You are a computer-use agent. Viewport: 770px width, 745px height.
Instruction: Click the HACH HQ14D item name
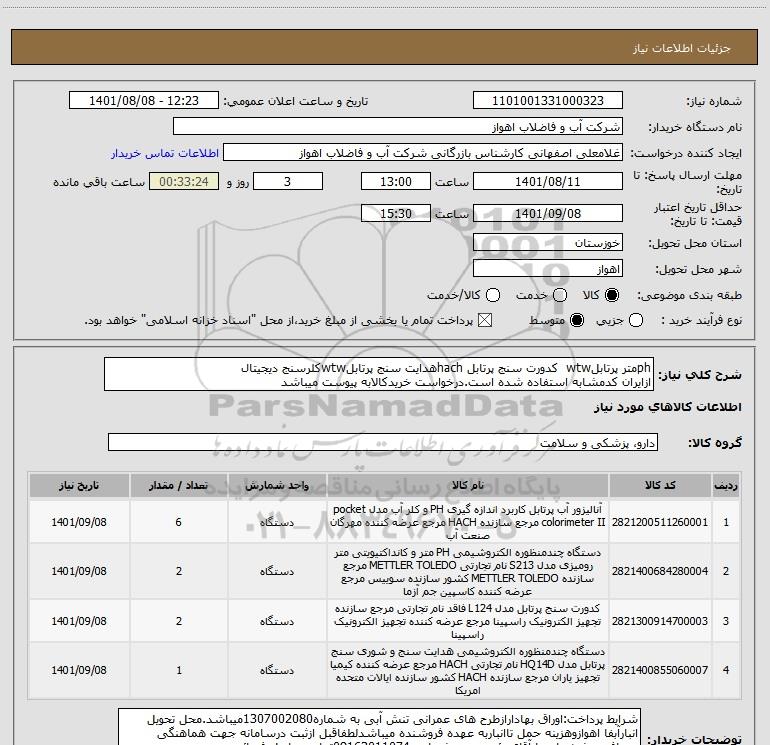point(468,670)
